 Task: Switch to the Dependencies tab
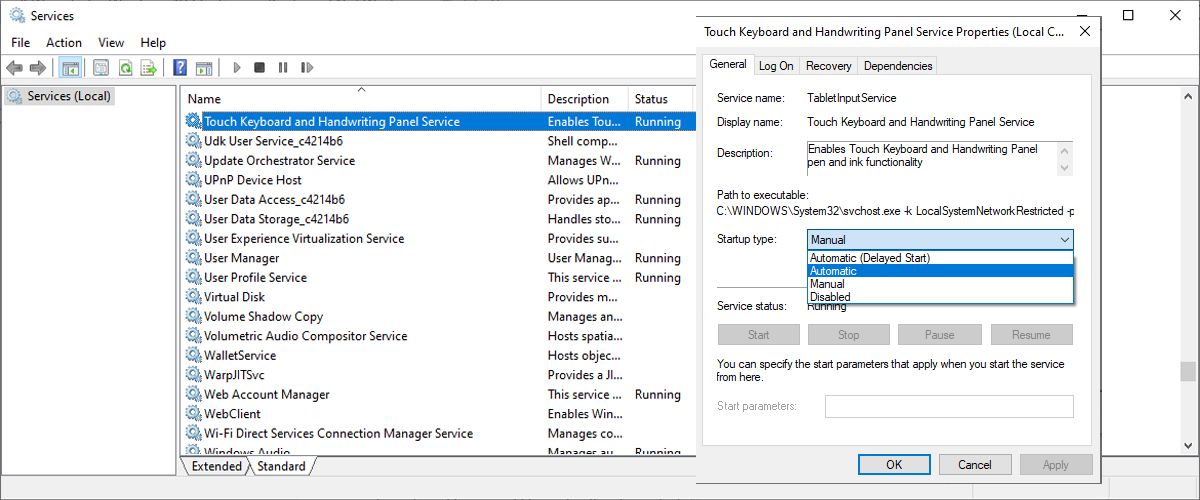pyautogui.click(x=897, y=66)
